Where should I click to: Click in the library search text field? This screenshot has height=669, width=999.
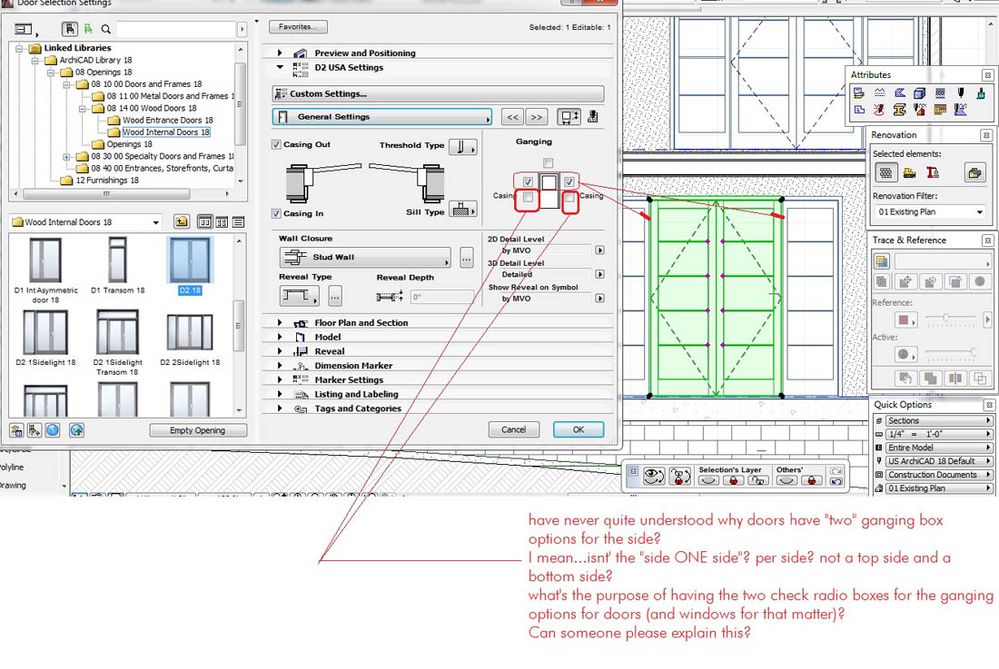tap(176, 29)
